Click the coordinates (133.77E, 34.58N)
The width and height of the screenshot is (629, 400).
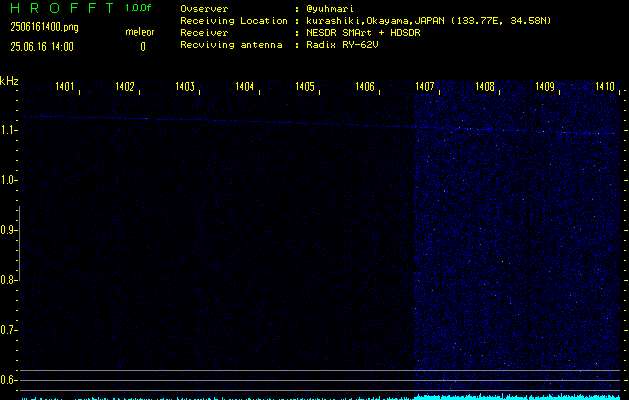tap(501, 21)
